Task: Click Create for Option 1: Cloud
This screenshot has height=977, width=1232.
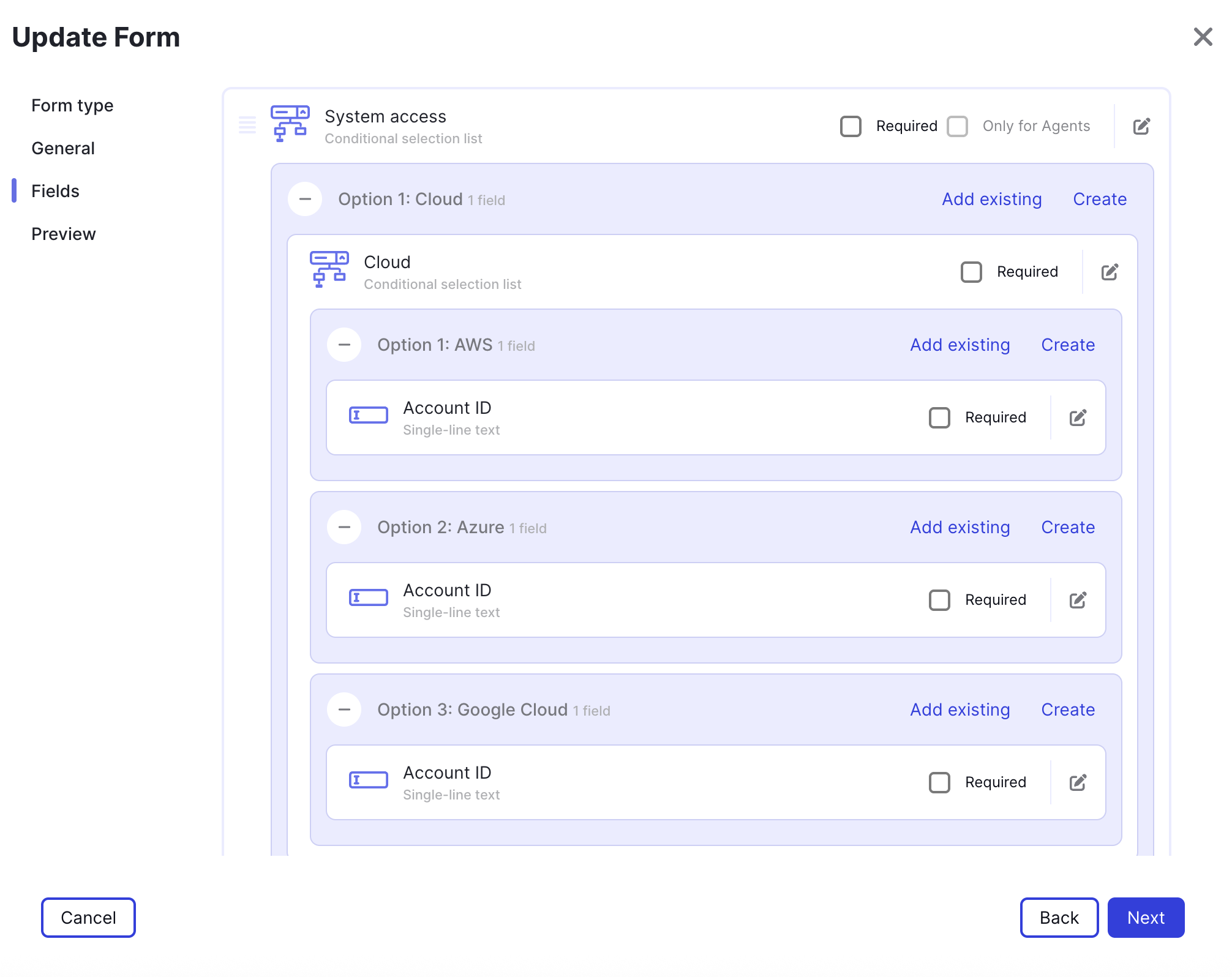Action: [x=1100, y=199]
